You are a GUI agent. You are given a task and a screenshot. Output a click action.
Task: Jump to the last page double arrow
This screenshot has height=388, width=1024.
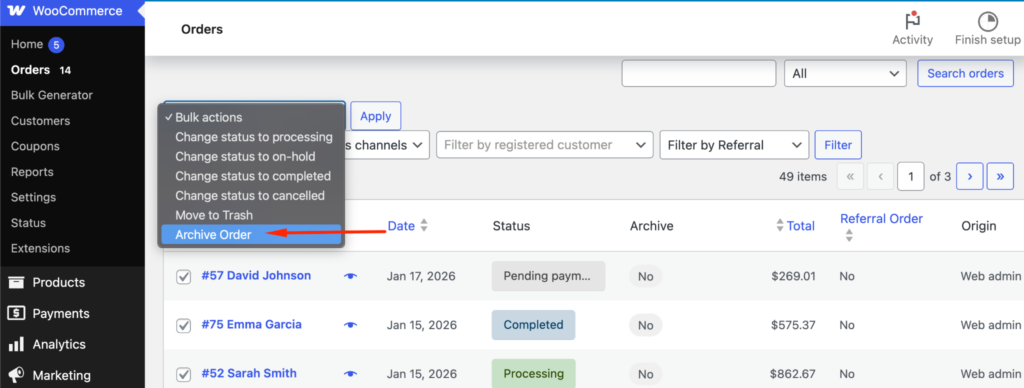point(1000,176)
